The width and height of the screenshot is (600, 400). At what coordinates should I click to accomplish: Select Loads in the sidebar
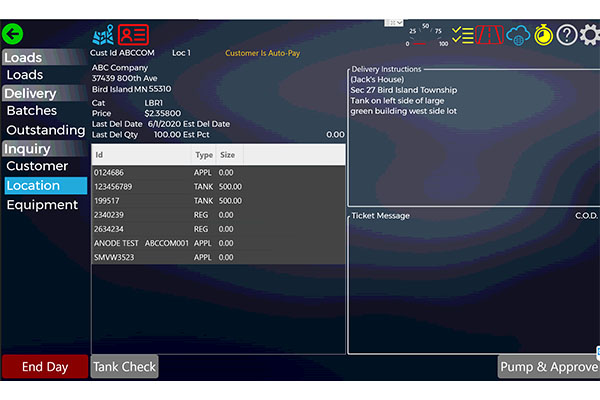[25, 75]
